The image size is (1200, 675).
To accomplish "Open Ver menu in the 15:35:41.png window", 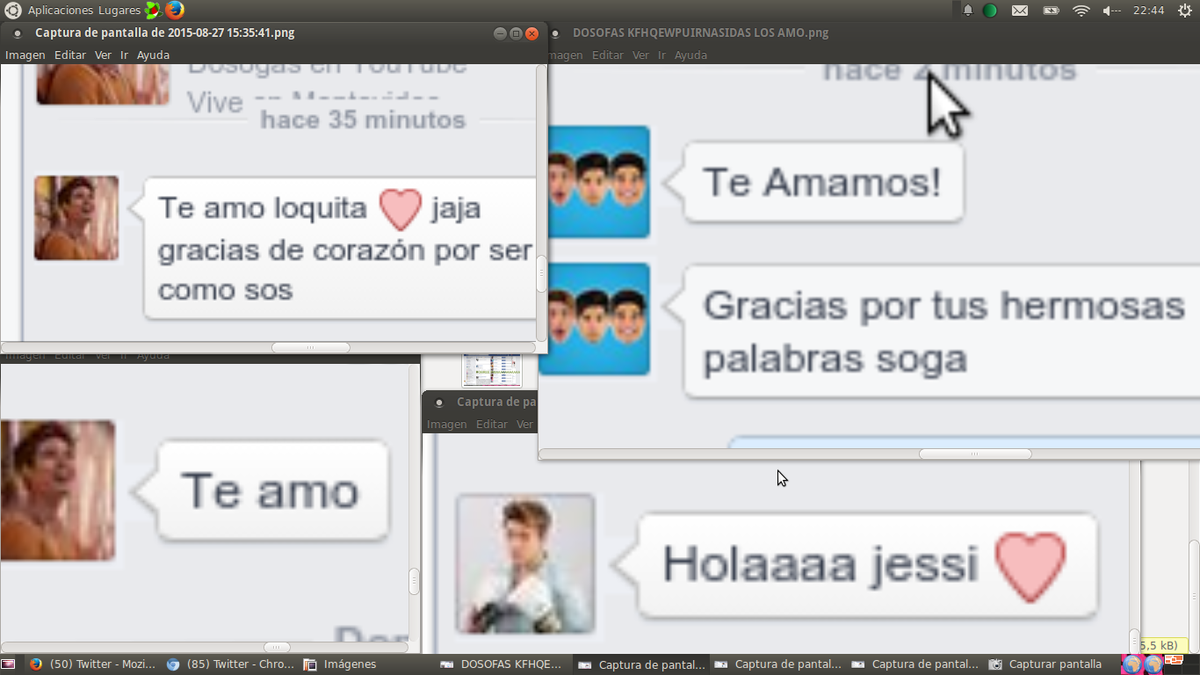I will coord(103,55).
